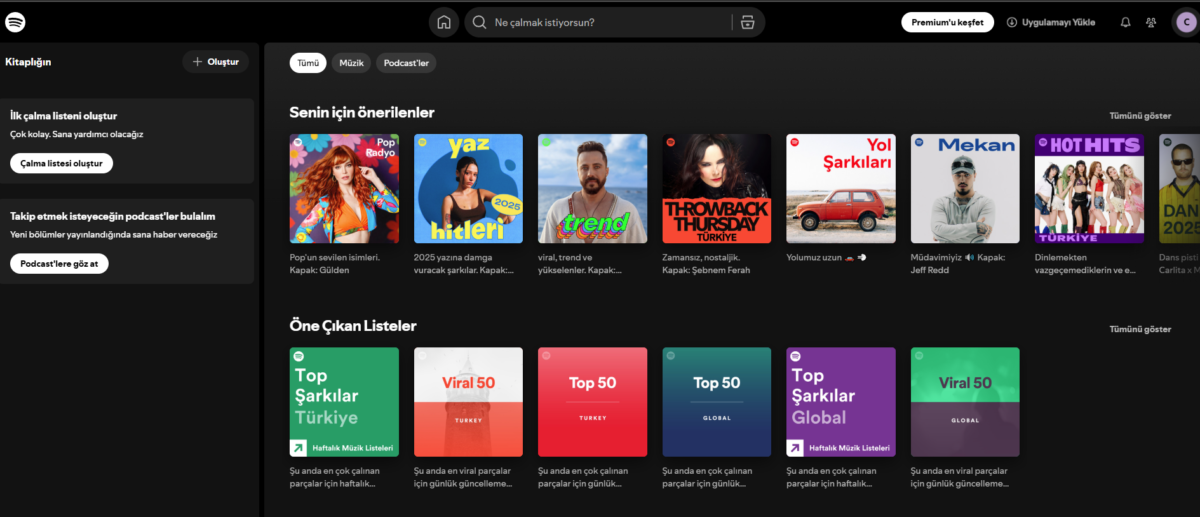Image resolution: width=1200 pixels, height=517 pixels.
Task: Click the Spotify logo icon
Action: 15,22
